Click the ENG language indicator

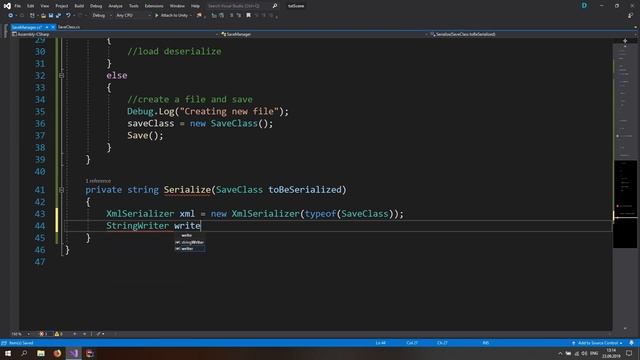(594, 353)
